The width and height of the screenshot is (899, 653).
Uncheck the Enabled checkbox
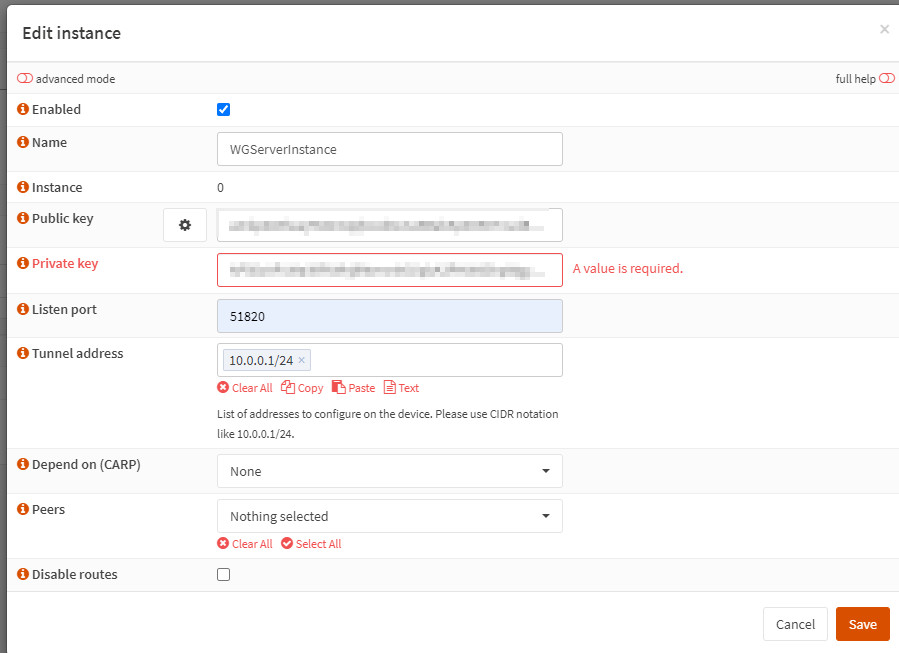pos(224,110)
